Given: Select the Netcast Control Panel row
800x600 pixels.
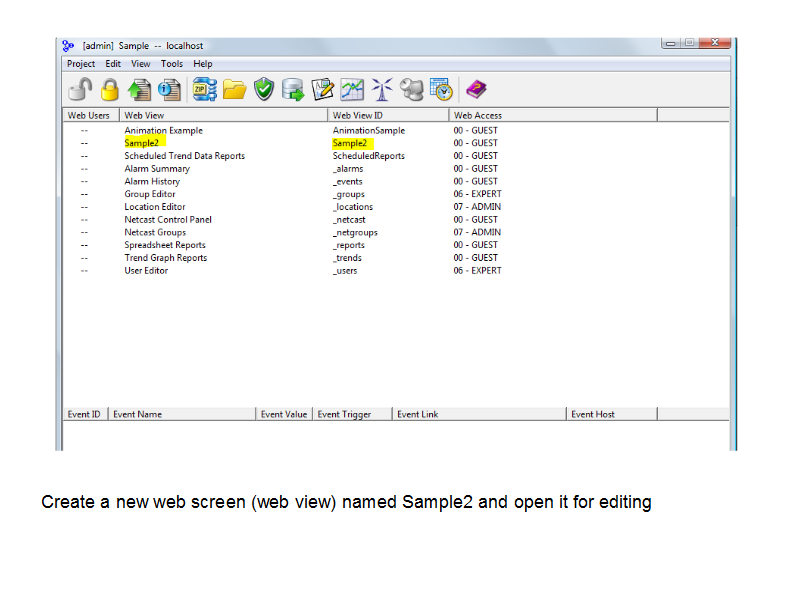Looking at the screenshot, I should pyautogui.click(x=168, y=220).
